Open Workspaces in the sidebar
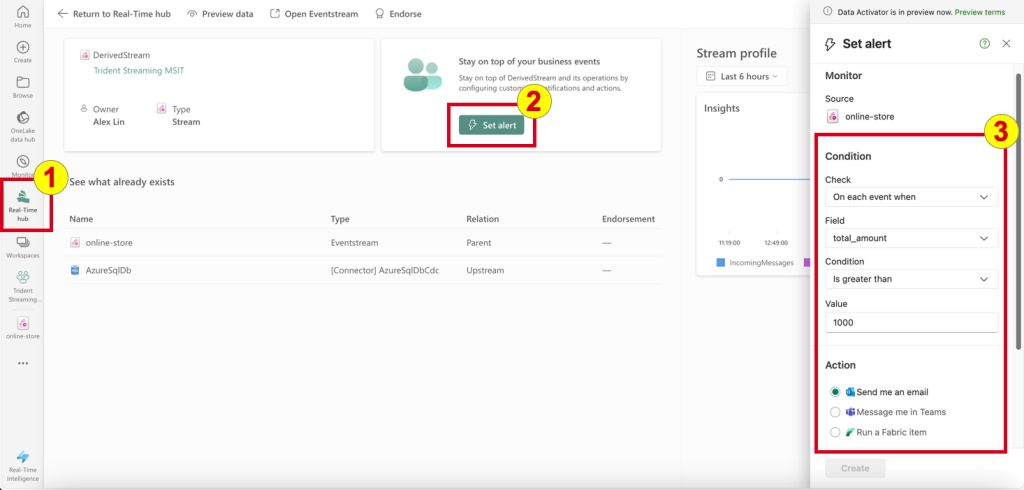1024x490 pixels. point(22,248)
